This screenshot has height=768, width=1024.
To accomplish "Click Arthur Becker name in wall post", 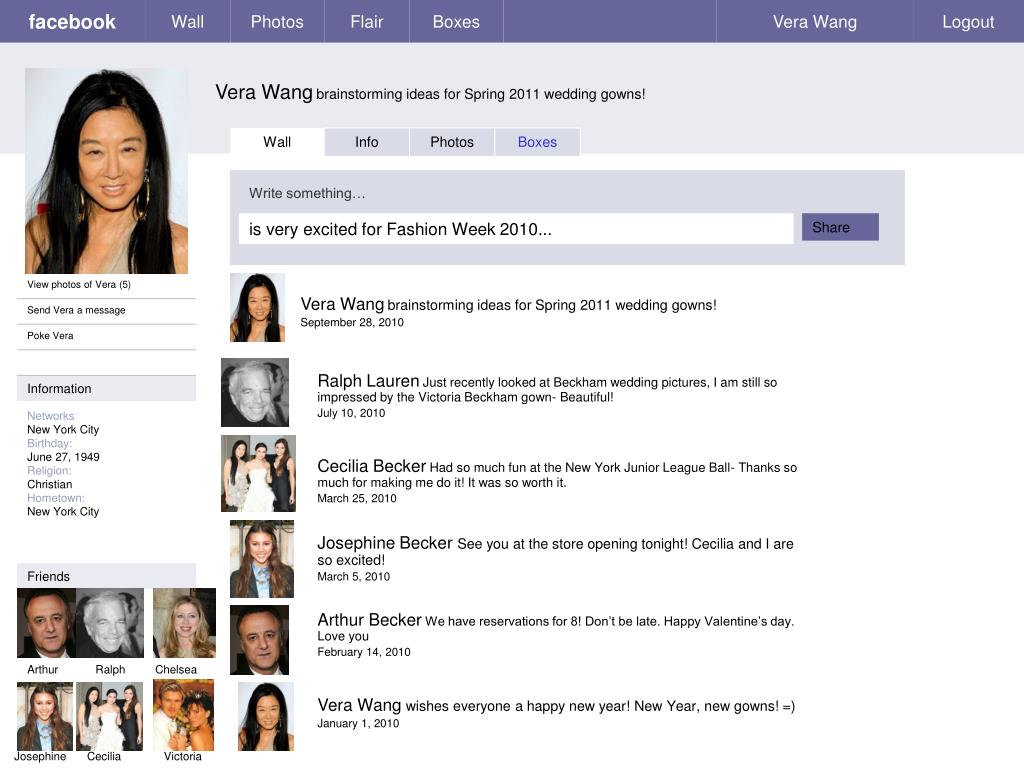I will point(370,620).
